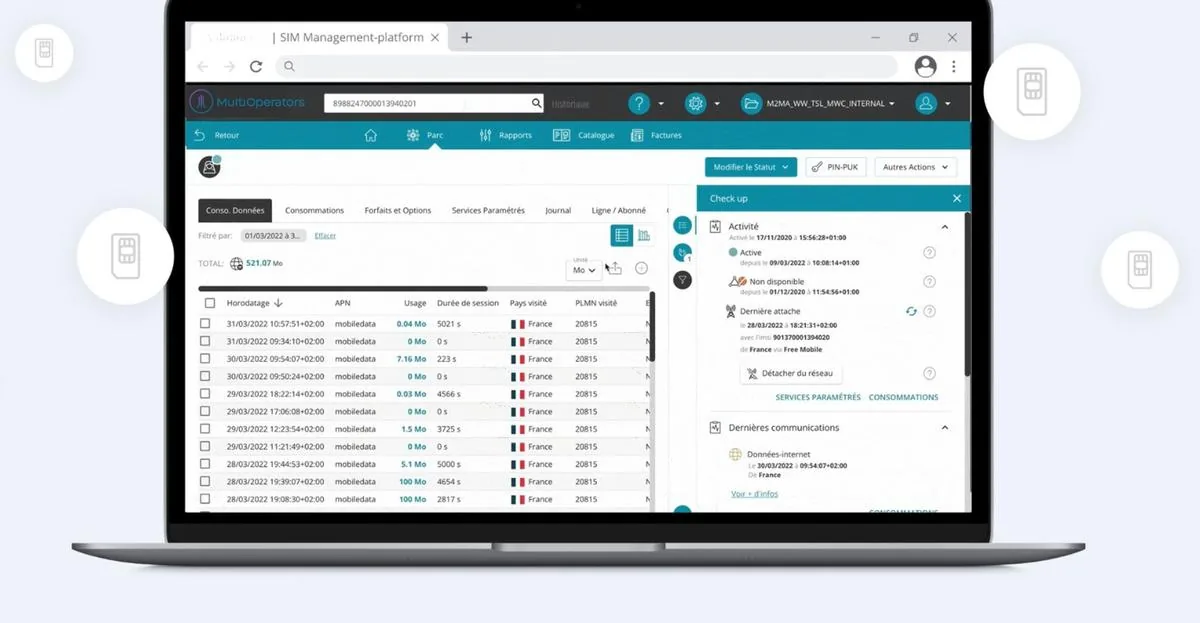Open the browser three-dot menu

[x=954, y=66]
